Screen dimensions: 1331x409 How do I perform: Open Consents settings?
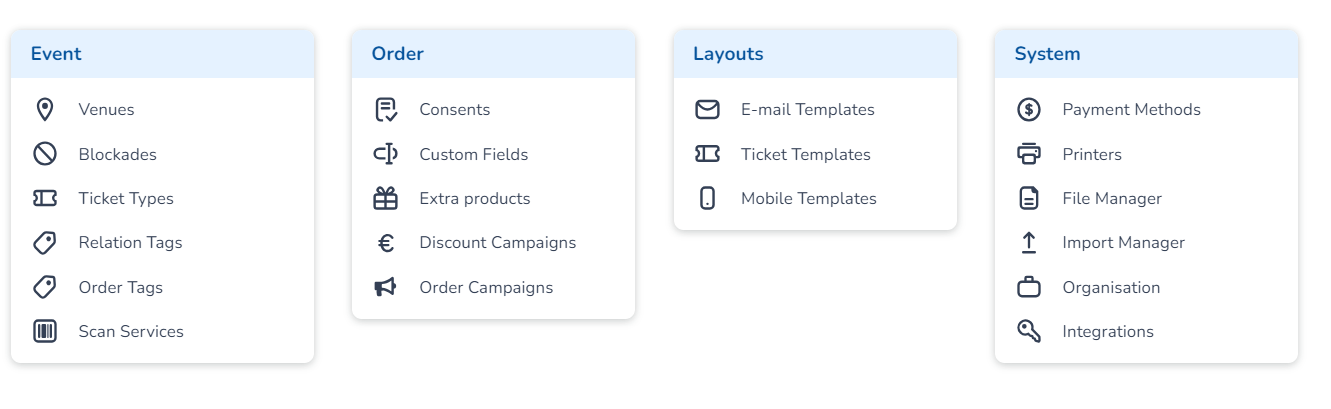(454, 110)
